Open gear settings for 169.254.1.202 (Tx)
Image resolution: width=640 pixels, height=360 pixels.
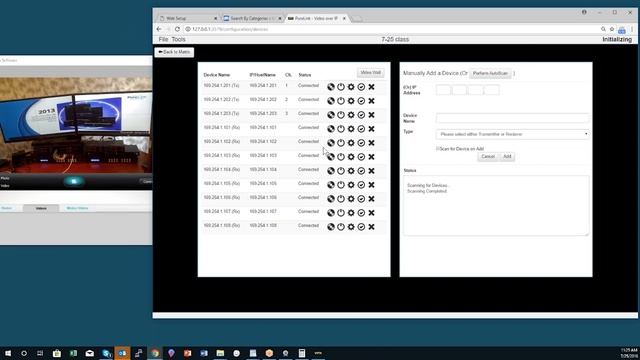(x=351, y=101)
